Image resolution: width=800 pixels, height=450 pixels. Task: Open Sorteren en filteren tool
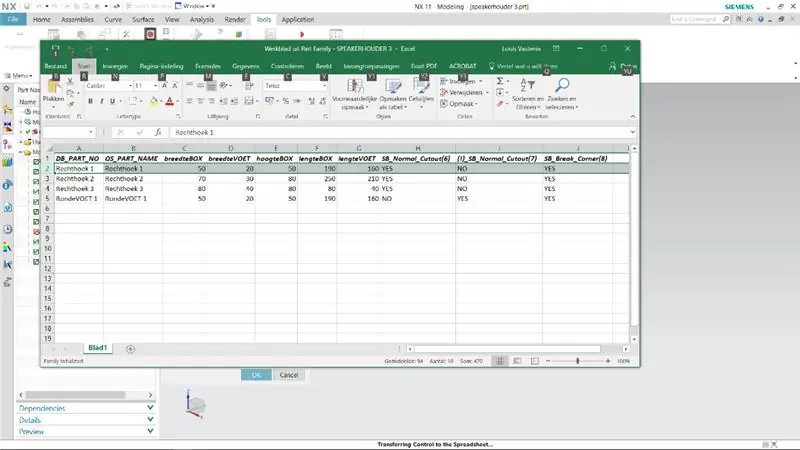click(528, 94)
